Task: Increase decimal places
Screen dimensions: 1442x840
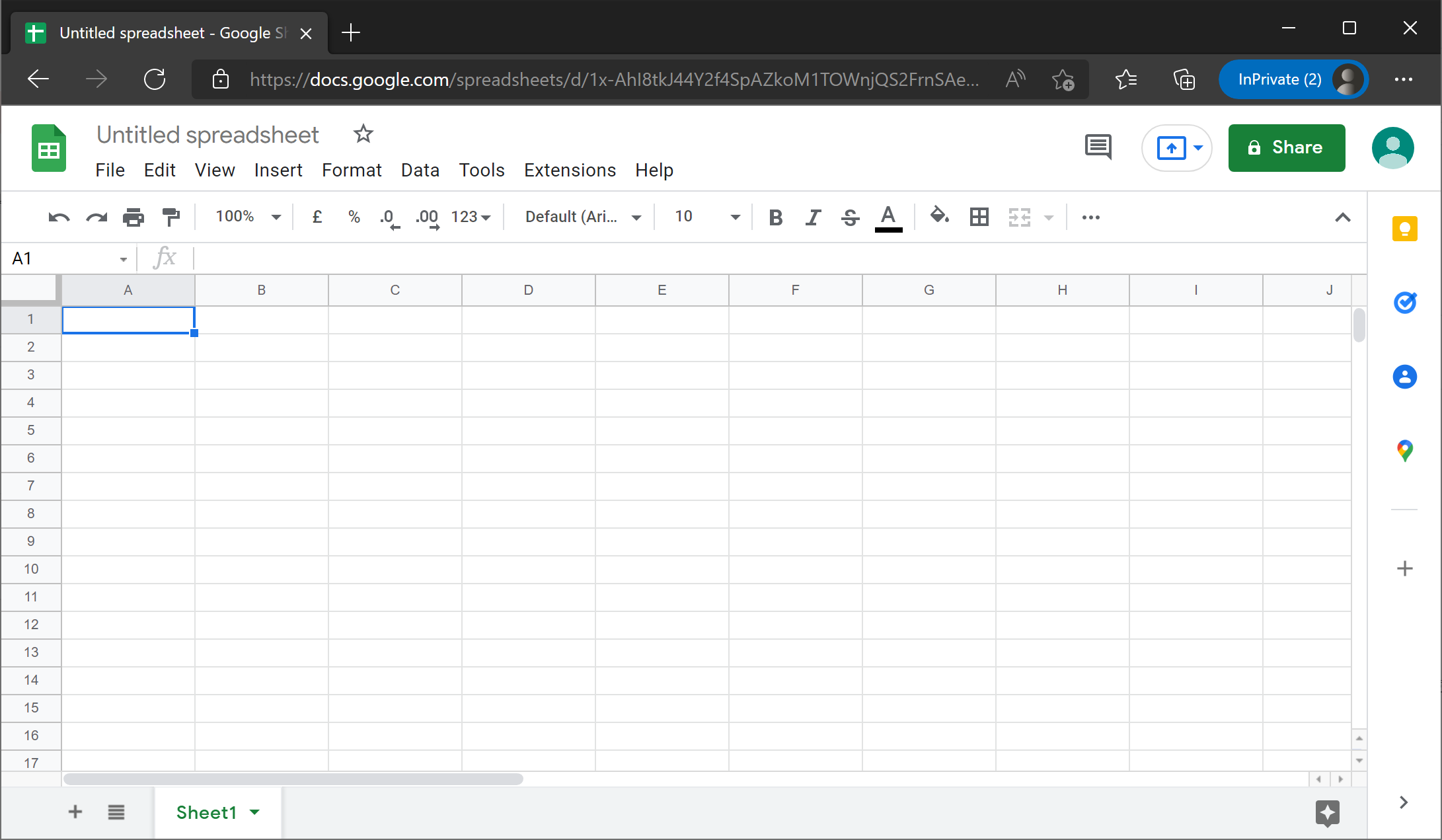Action: (427, 217)
